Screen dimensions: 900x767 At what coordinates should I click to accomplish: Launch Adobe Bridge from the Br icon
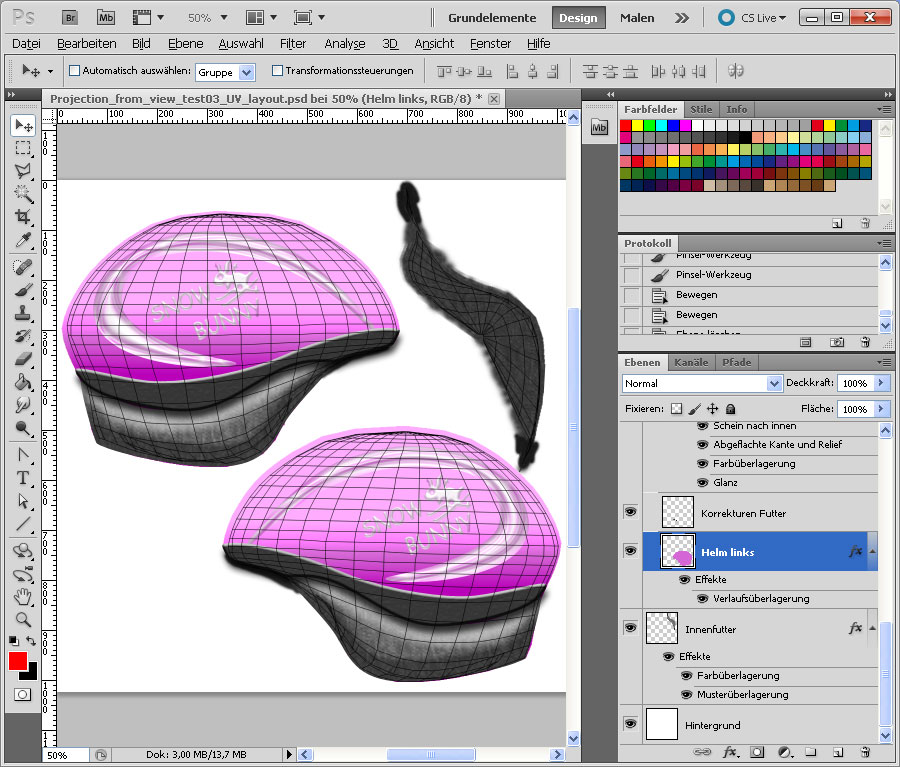point(71,17)
